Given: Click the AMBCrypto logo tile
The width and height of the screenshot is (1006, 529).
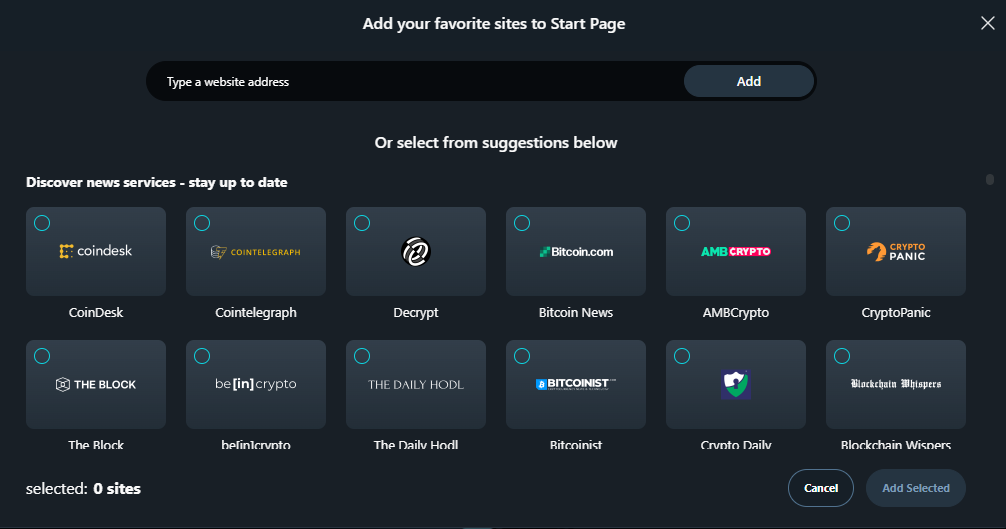Looking at the screenshot, I should point(736,251).
